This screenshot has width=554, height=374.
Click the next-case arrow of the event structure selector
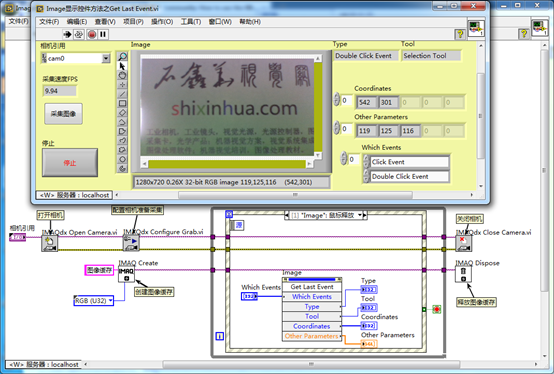coord(365,215)
